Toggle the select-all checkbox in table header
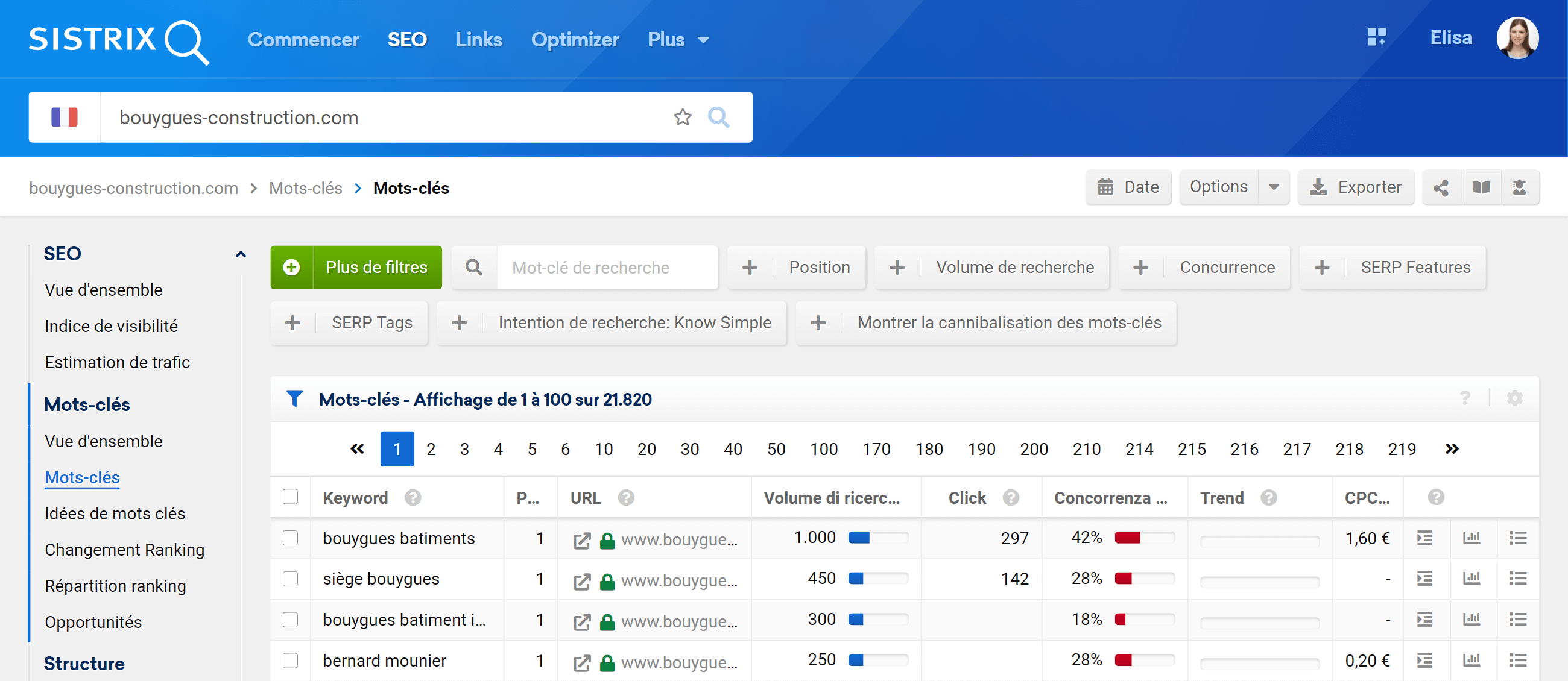Viewport: 1568px width, 681px height. click(290, 497)
